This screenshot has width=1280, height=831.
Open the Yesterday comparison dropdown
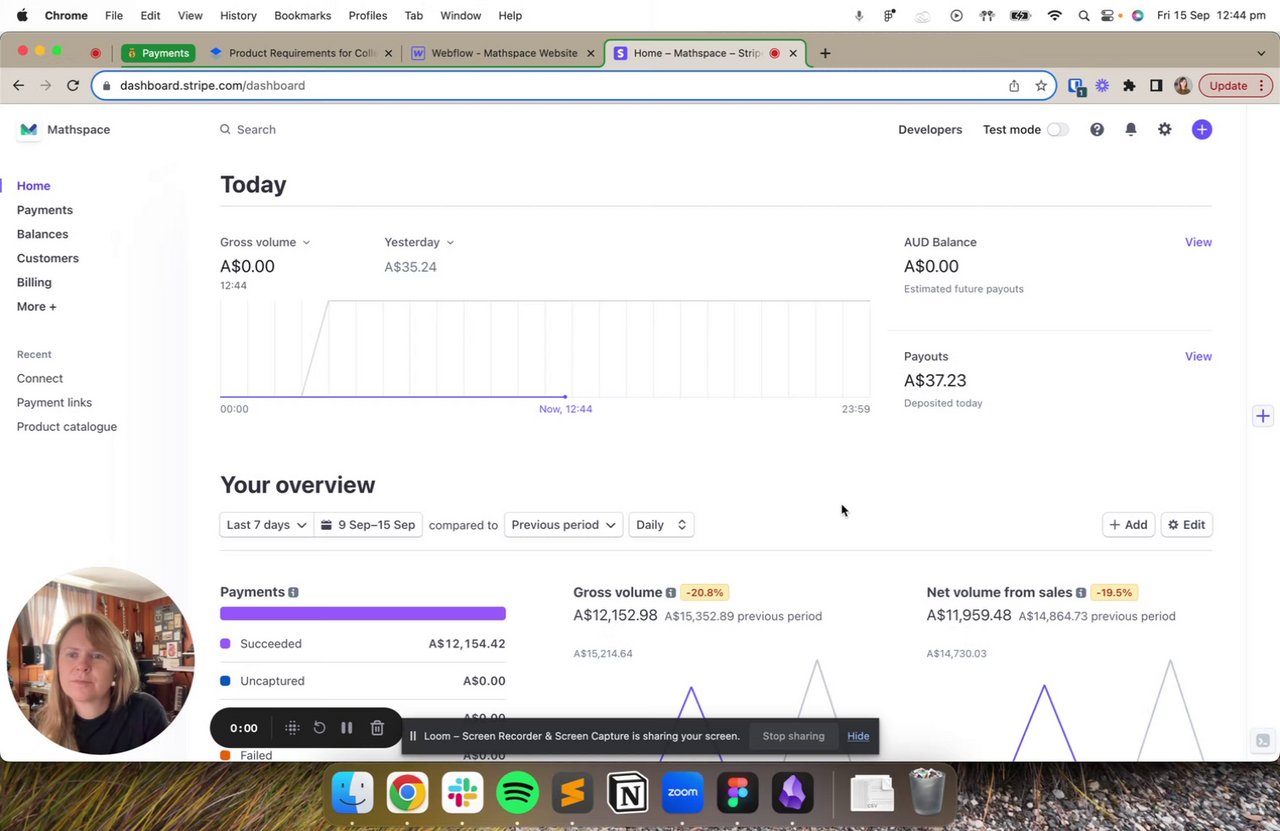click(419, 242)
